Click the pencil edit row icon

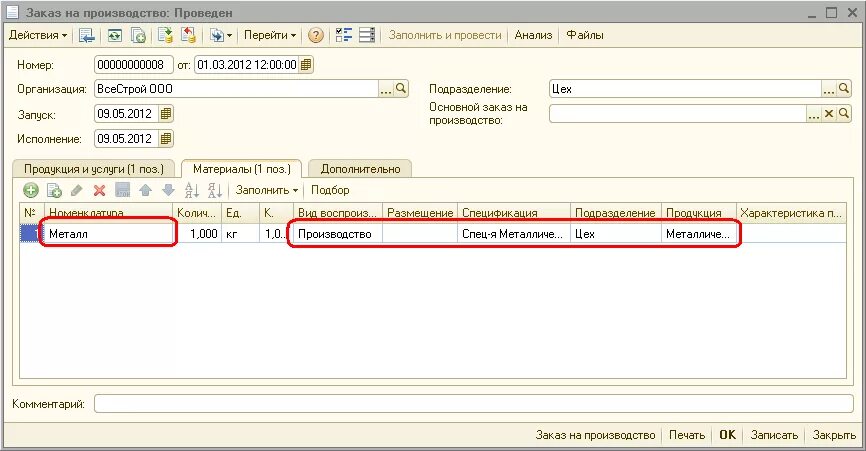click(77, 190)
